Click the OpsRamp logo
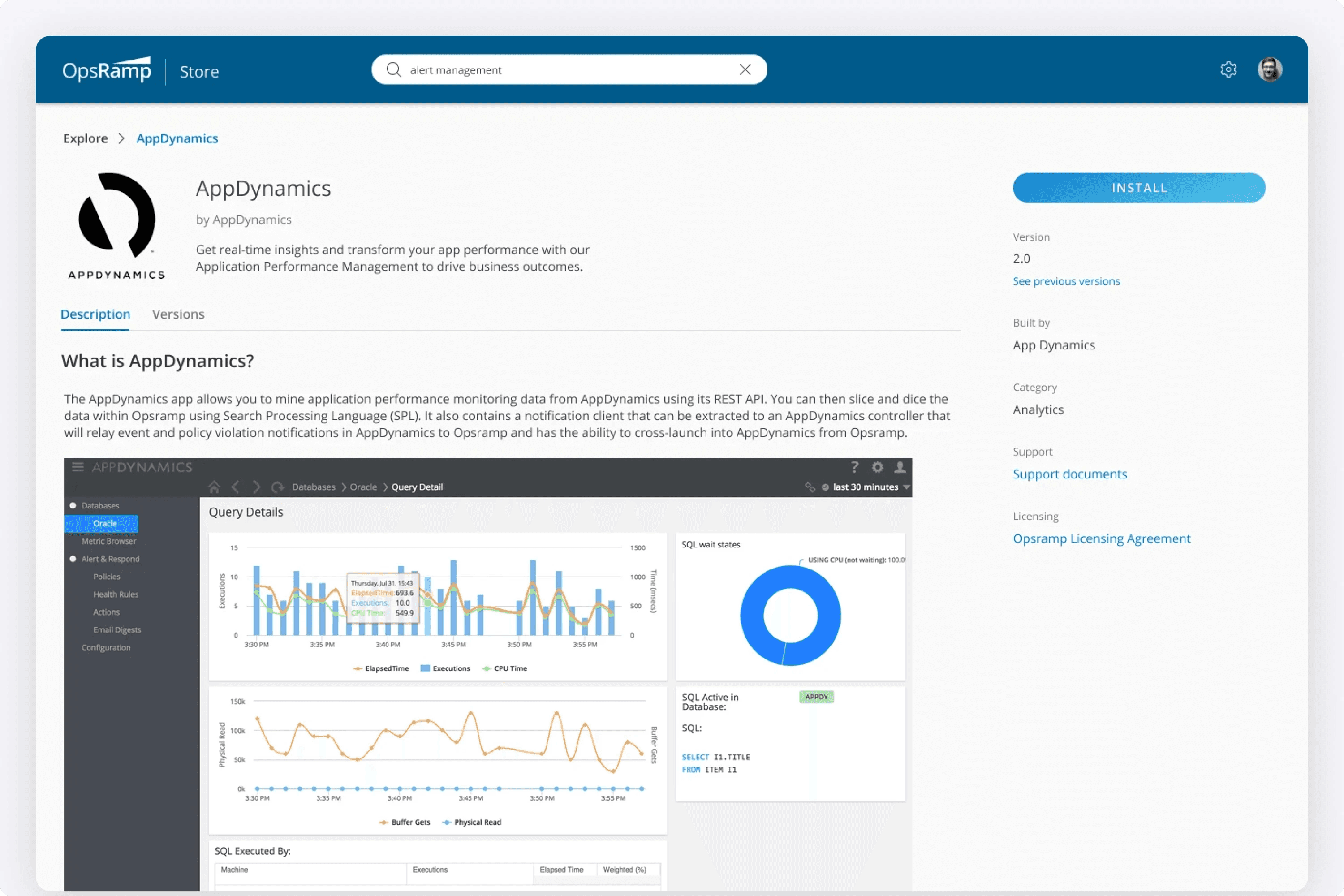Viewport: 1344px width, 896px height. click(107, 70)
